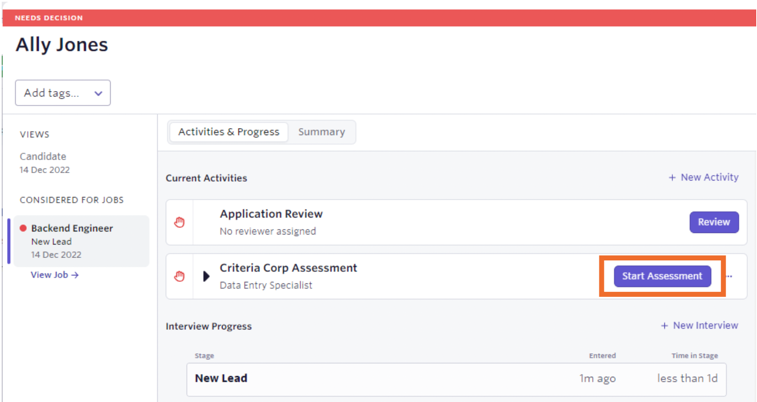Click the Start Assessment button
Viewport: 757px width, 402px height.
(662, 276)
